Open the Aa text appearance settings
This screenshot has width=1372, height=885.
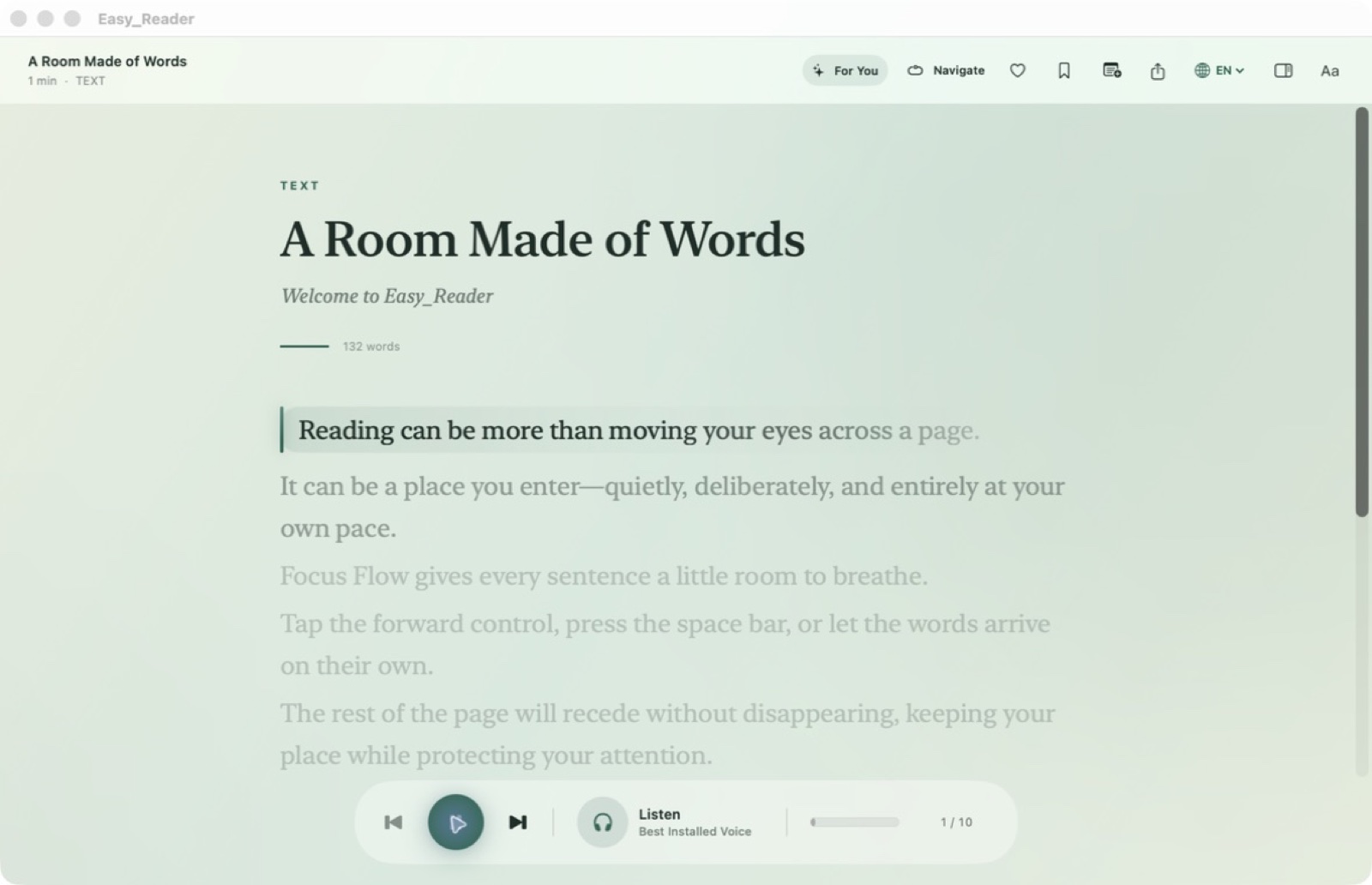tap(1329, 70)
